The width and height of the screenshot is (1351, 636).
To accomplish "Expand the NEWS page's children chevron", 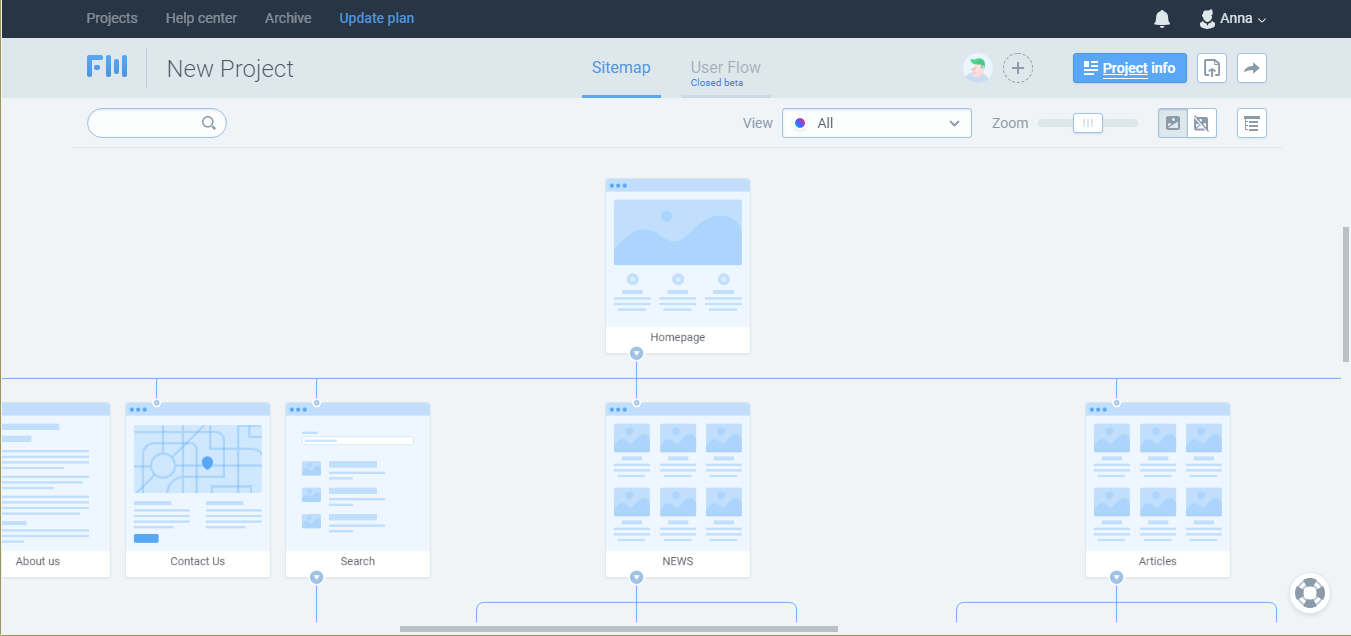I will click(636, 577).
